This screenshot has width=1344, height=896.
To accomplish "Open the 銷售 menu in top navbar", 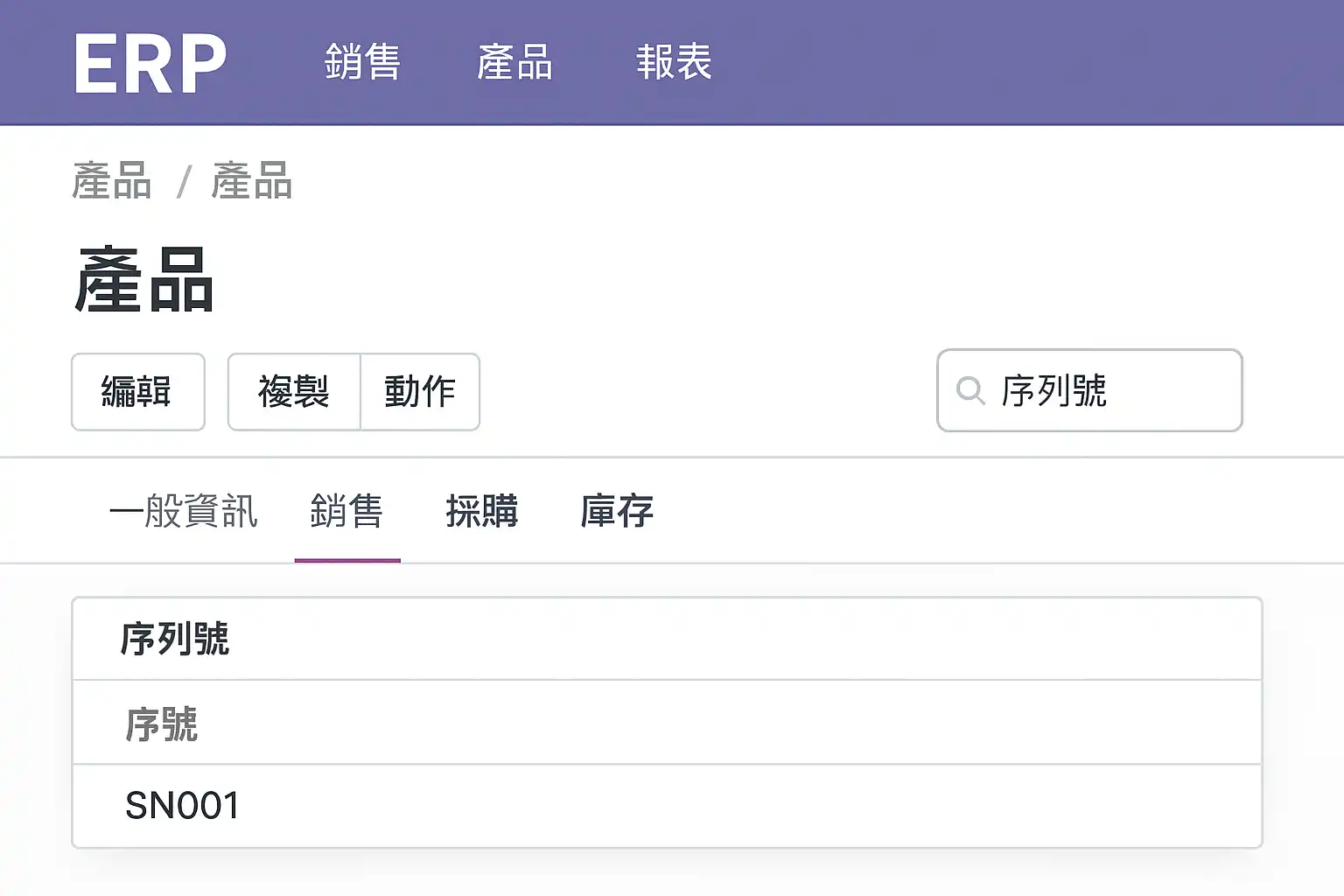I will click(362, 63).
